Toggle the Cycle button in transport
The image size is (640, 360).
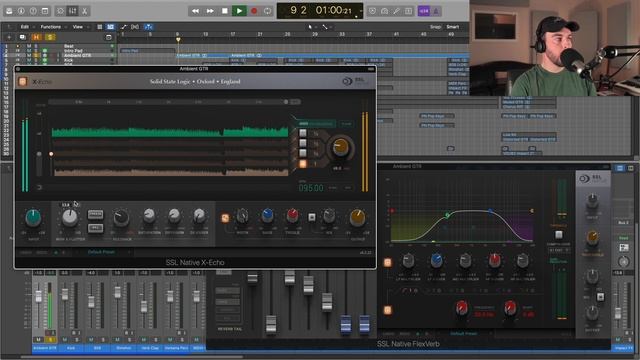(x=267, y=11)
